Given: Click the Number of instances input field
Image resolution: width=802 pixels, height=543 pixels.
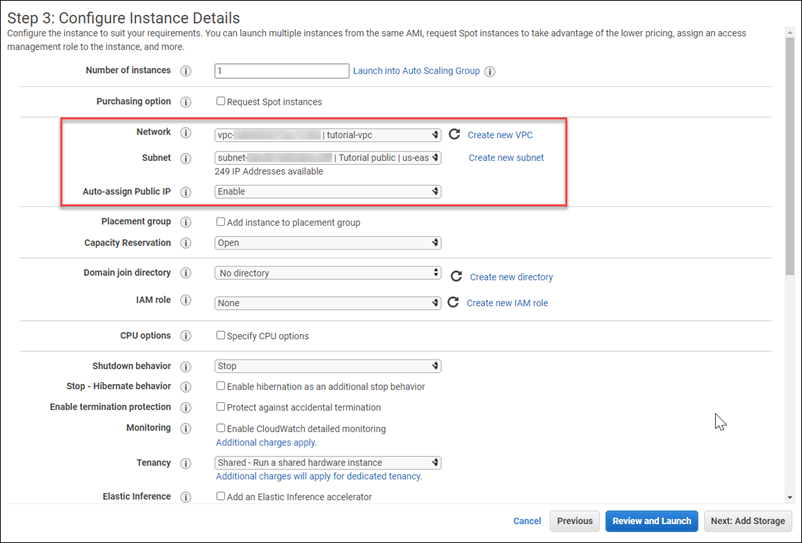Looking at the screenshot, I should coord(281,72).
